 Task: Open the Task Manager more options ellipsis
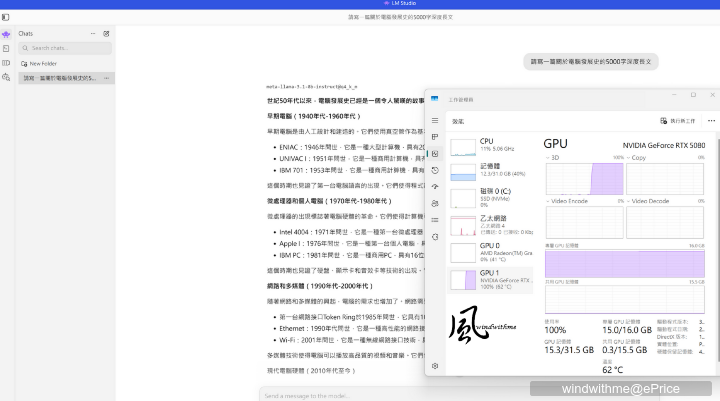[711, 121]
